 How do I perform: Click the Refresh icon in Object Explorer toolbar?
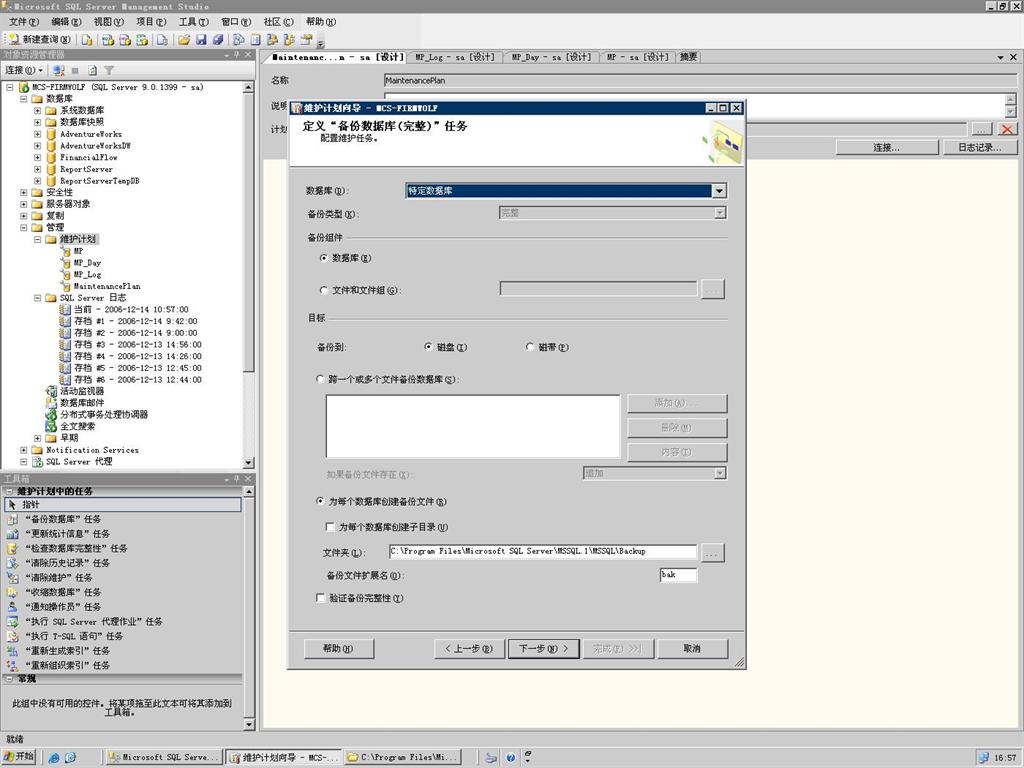tap(92, 70)
